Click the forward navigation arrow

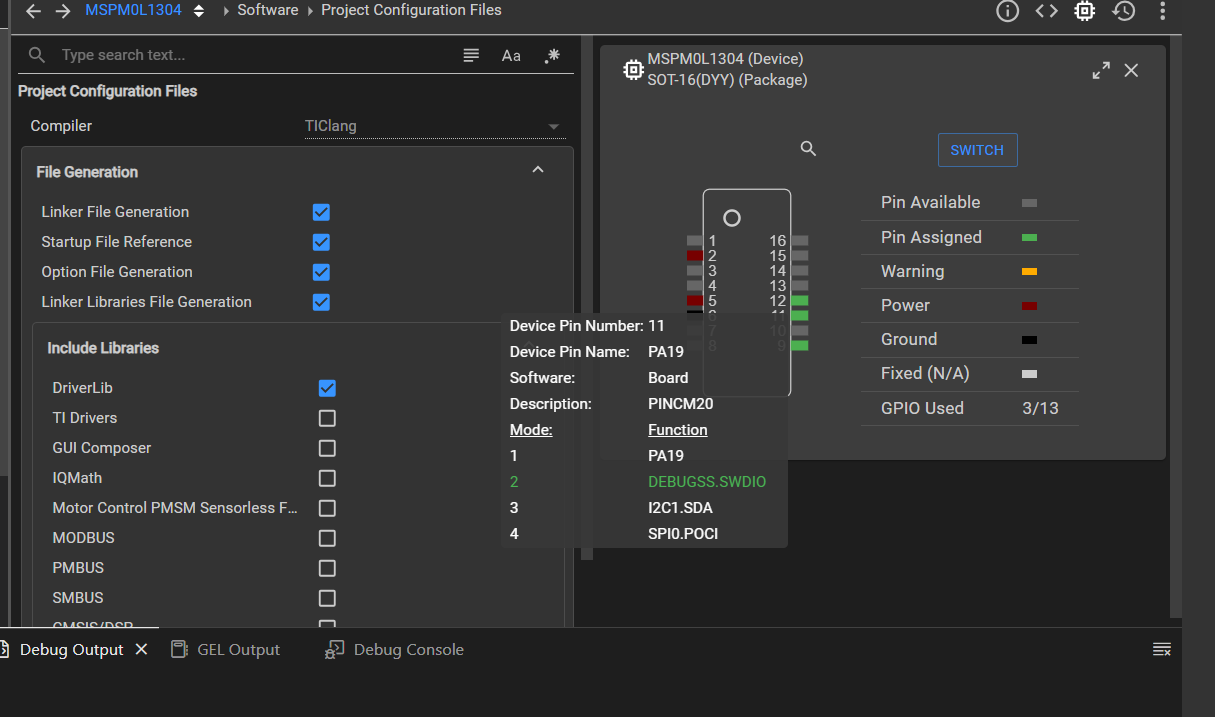point(63,11)
